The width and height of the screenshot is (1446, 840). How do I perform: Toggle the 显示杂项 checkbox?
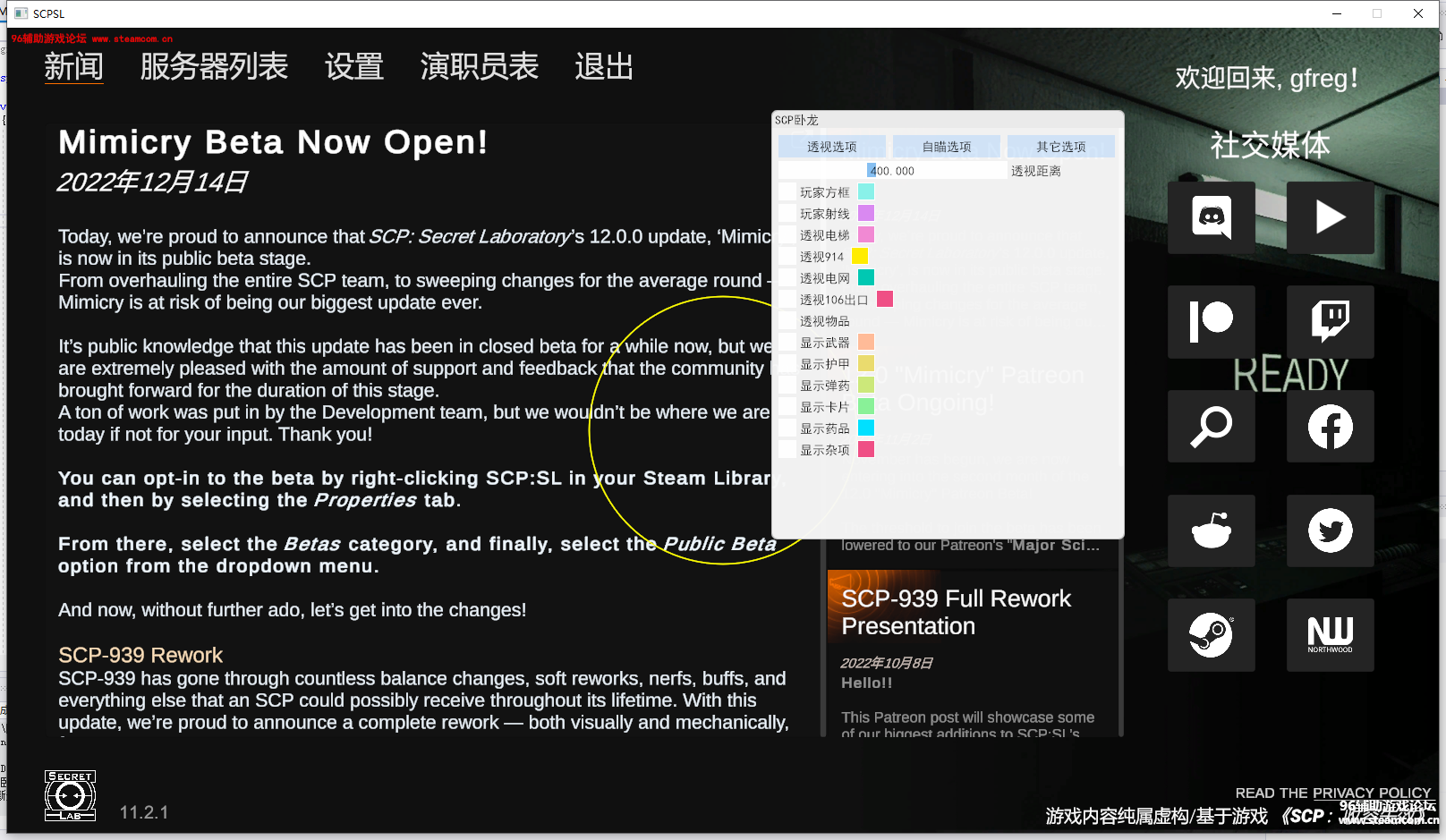coord(787,450)
